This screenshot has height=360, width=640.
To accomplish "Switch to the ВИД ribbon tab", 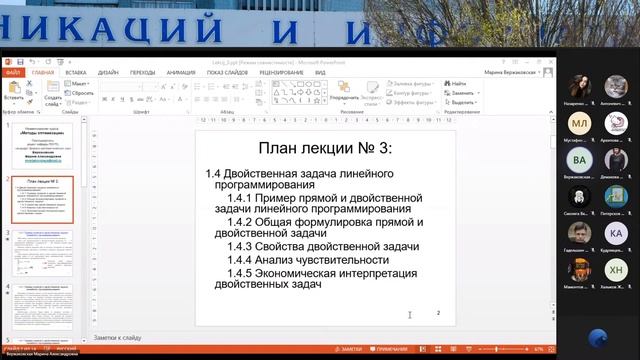I will [x=320, y=73].
